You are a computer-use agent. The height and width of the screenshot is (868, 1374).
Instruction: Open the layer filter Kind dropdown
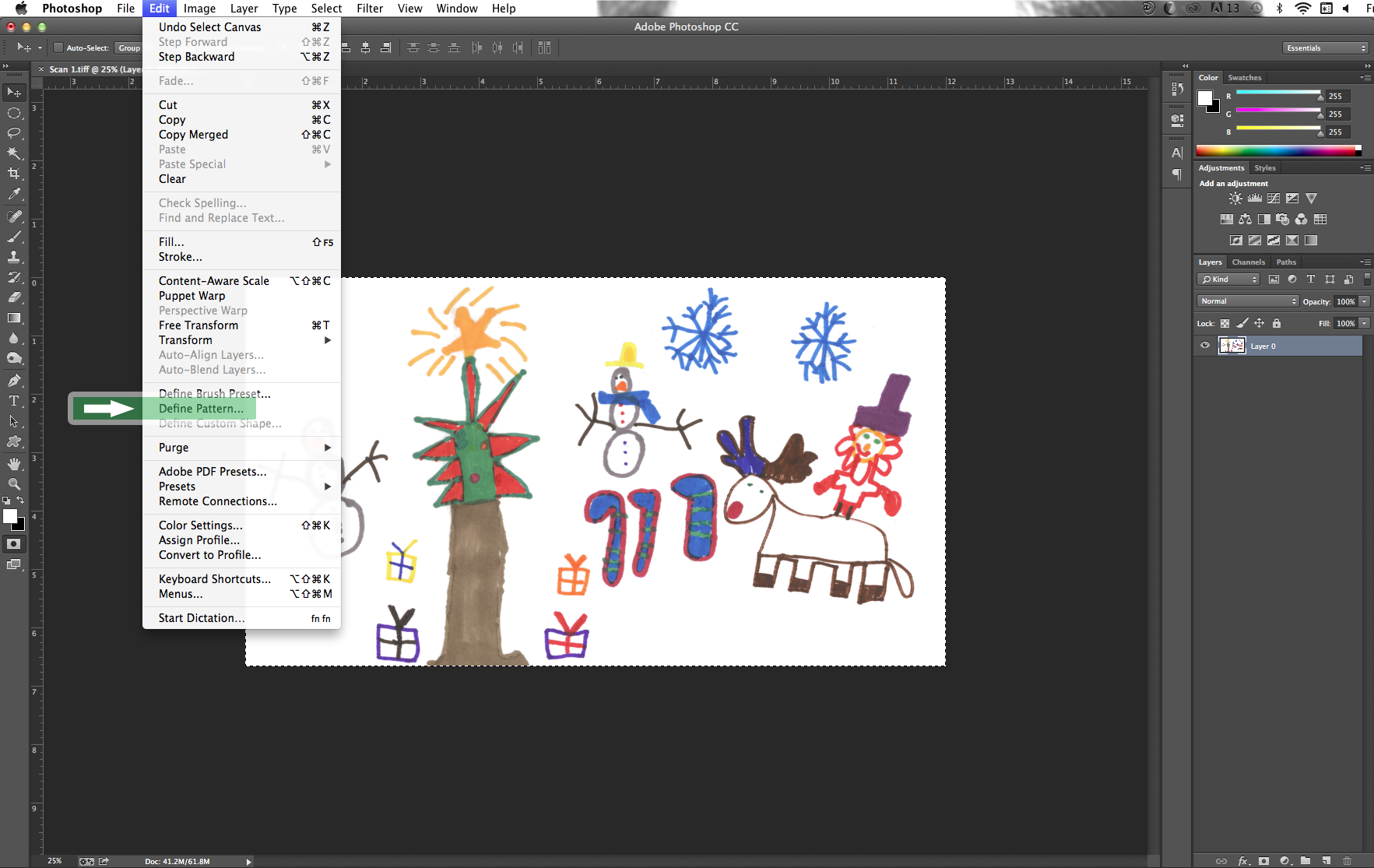[x=1228, y=279]
